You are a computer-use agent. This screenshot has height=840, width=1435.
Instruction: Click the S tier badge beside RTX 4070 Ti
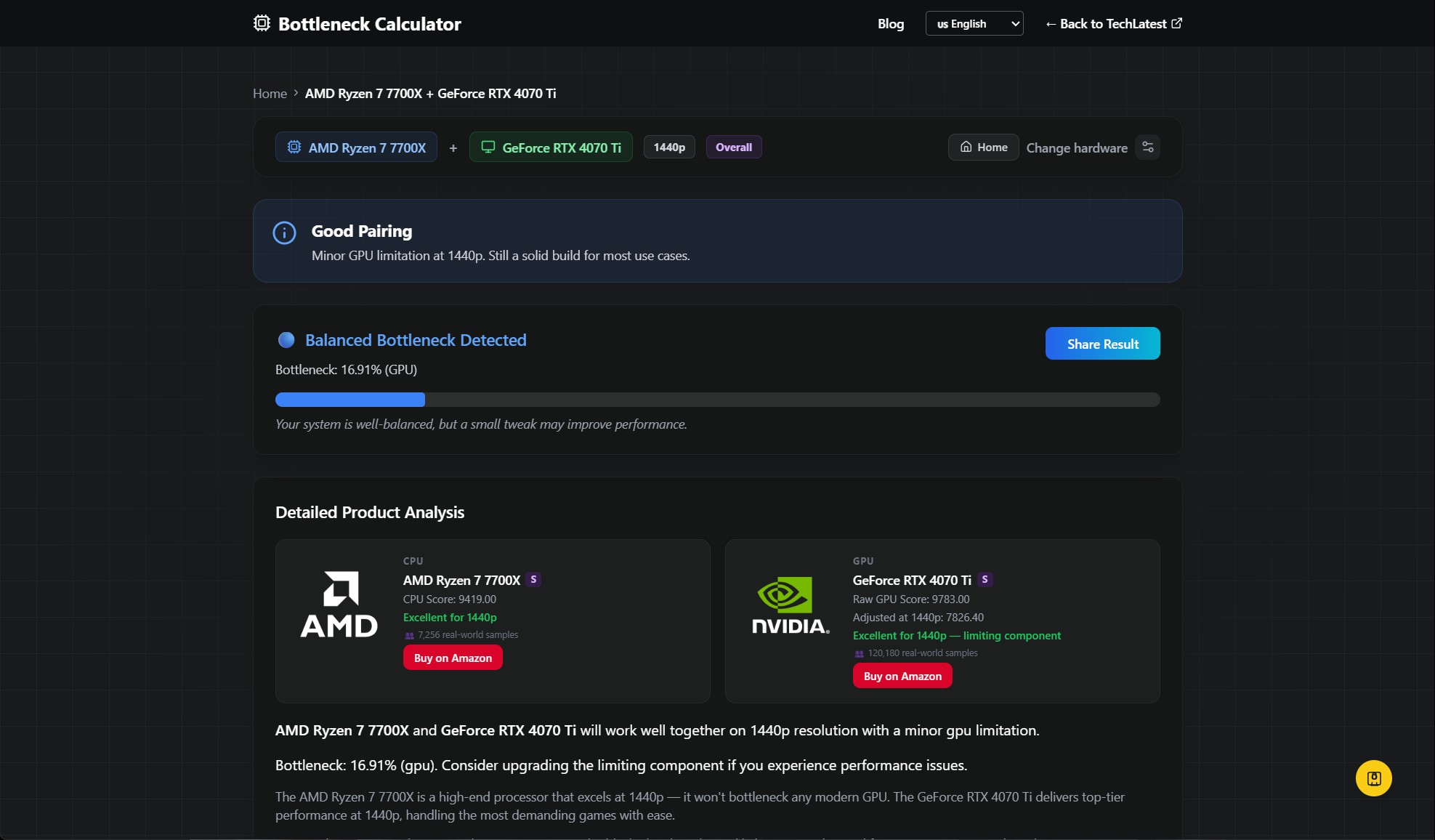tap(985, 579)
